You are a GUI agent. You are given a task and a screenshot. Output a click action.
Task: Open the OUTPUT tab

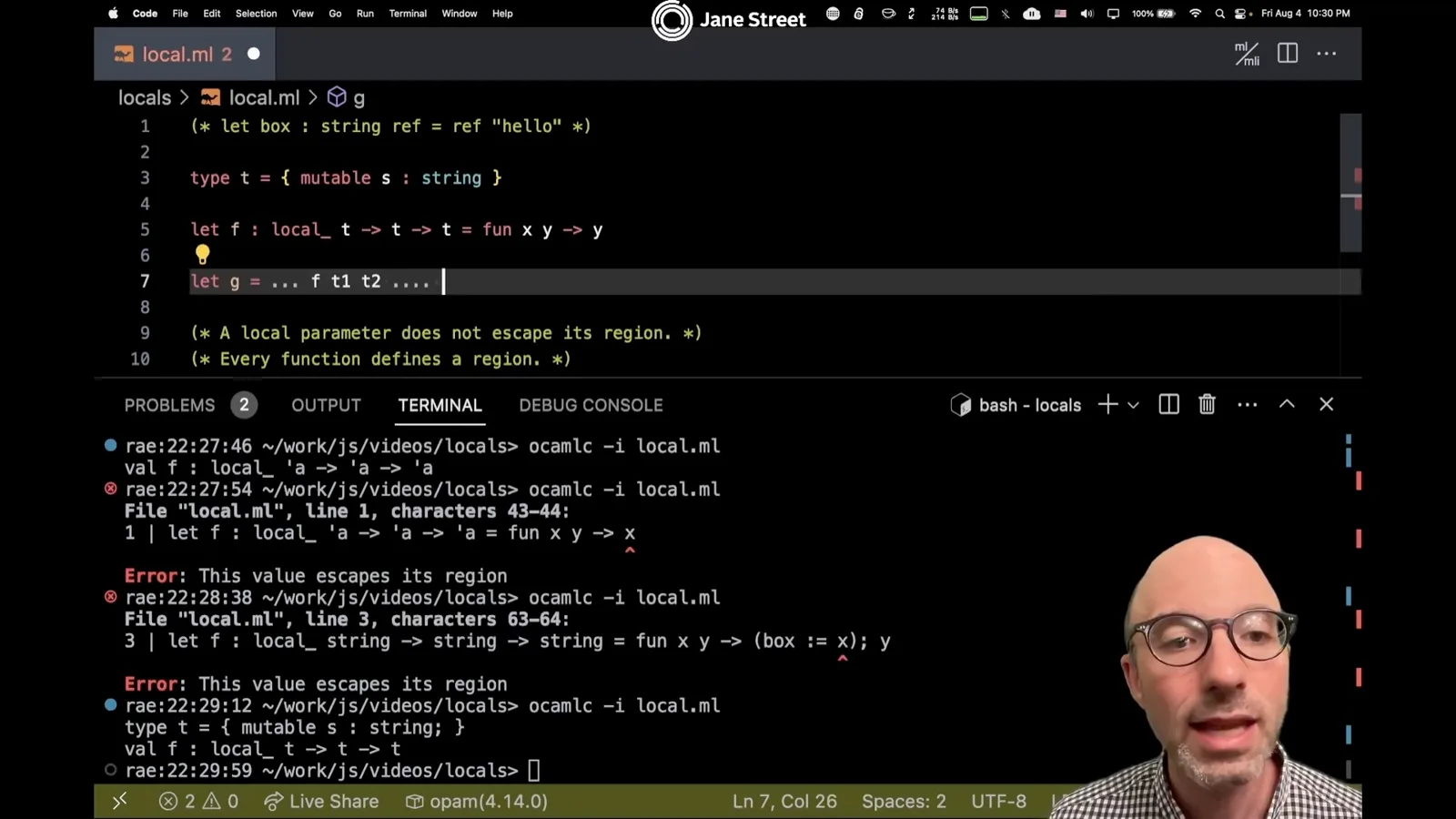326,405
